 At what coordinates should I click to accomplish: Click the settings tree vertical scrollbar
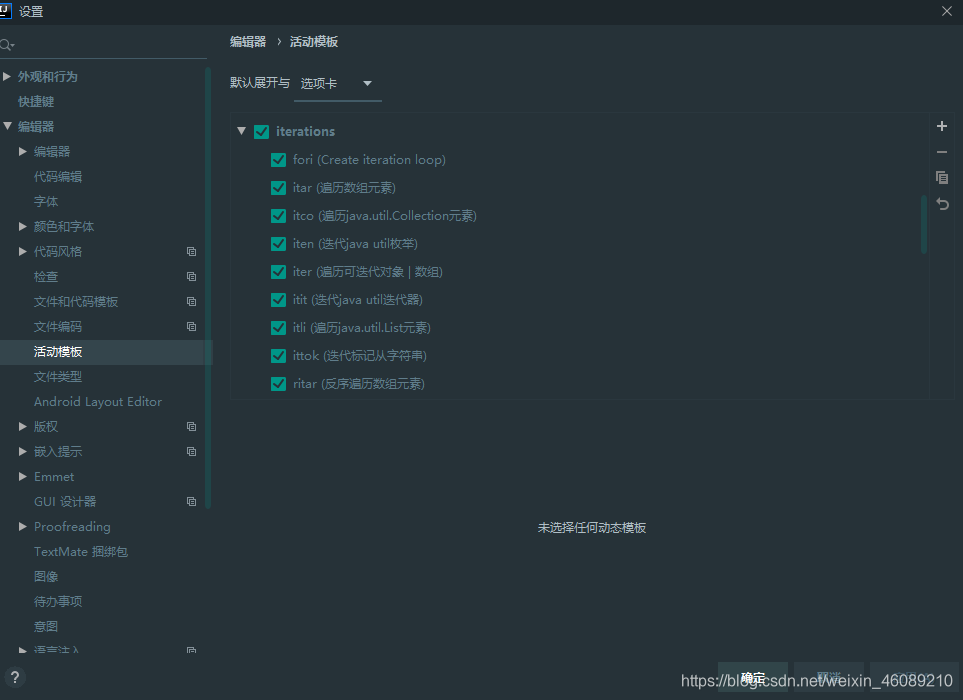[x=208, y=287]
